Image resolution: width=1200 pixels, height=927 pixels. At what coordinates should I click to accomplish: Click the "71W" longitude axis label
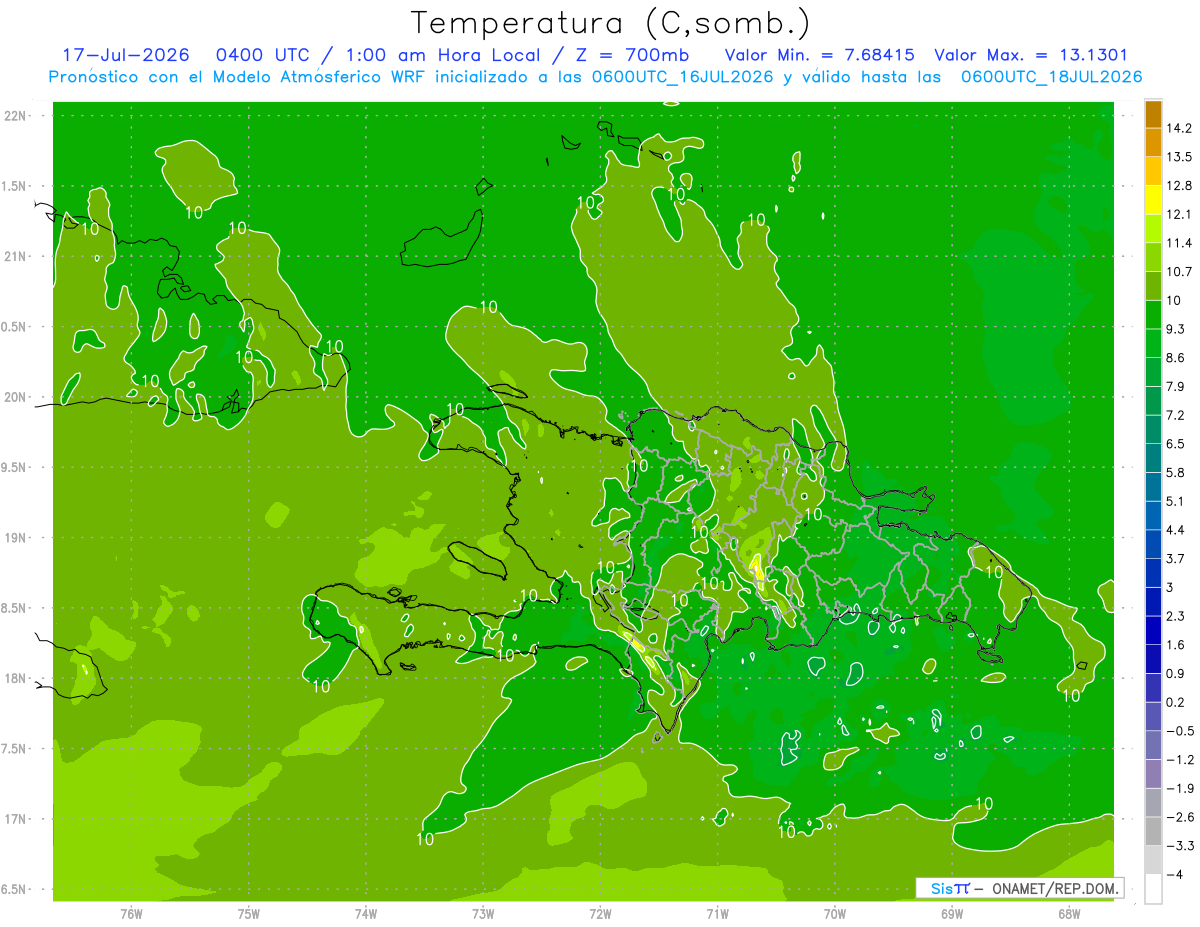coord(717,913)
